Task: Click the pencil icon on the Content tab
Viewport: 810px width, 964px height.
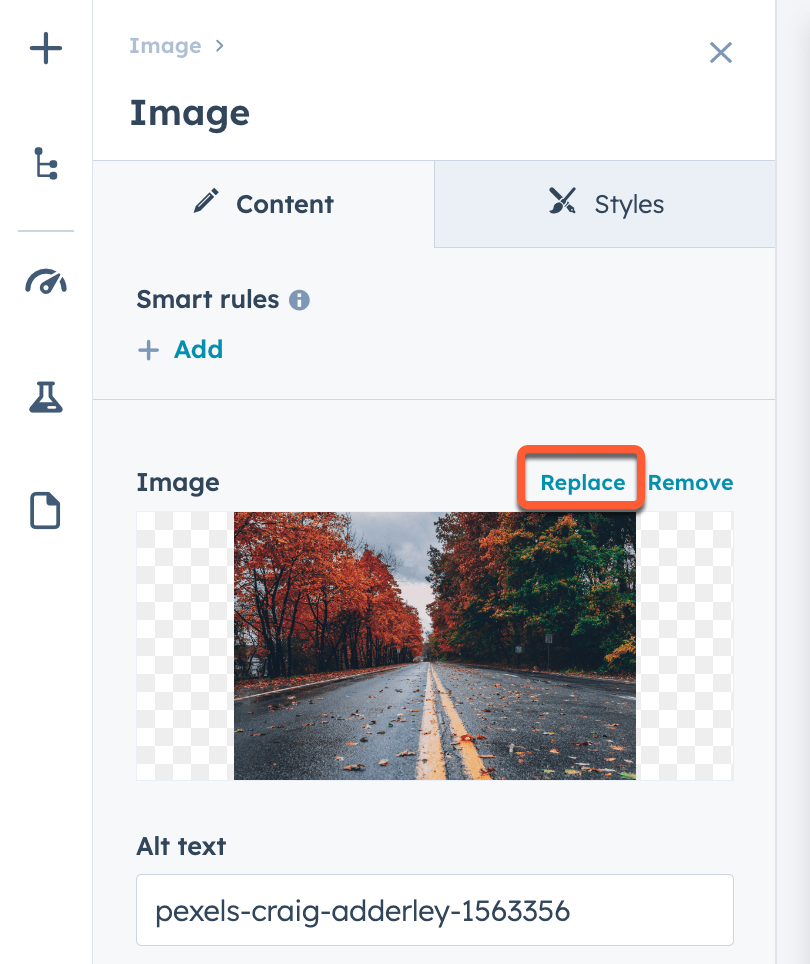Action: point(206,200)
